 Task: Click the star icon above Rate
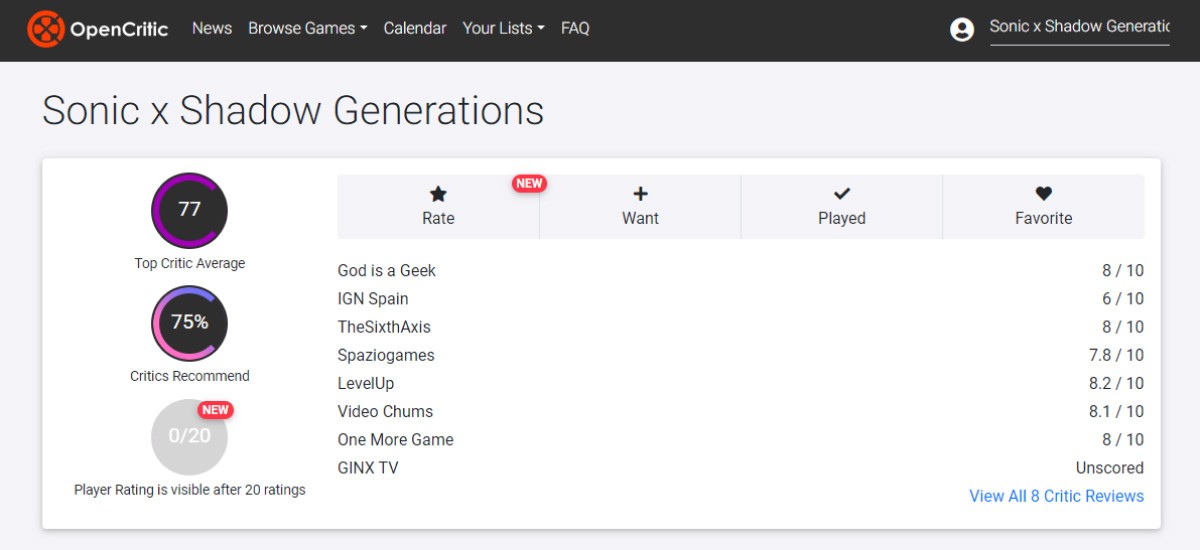438,194
